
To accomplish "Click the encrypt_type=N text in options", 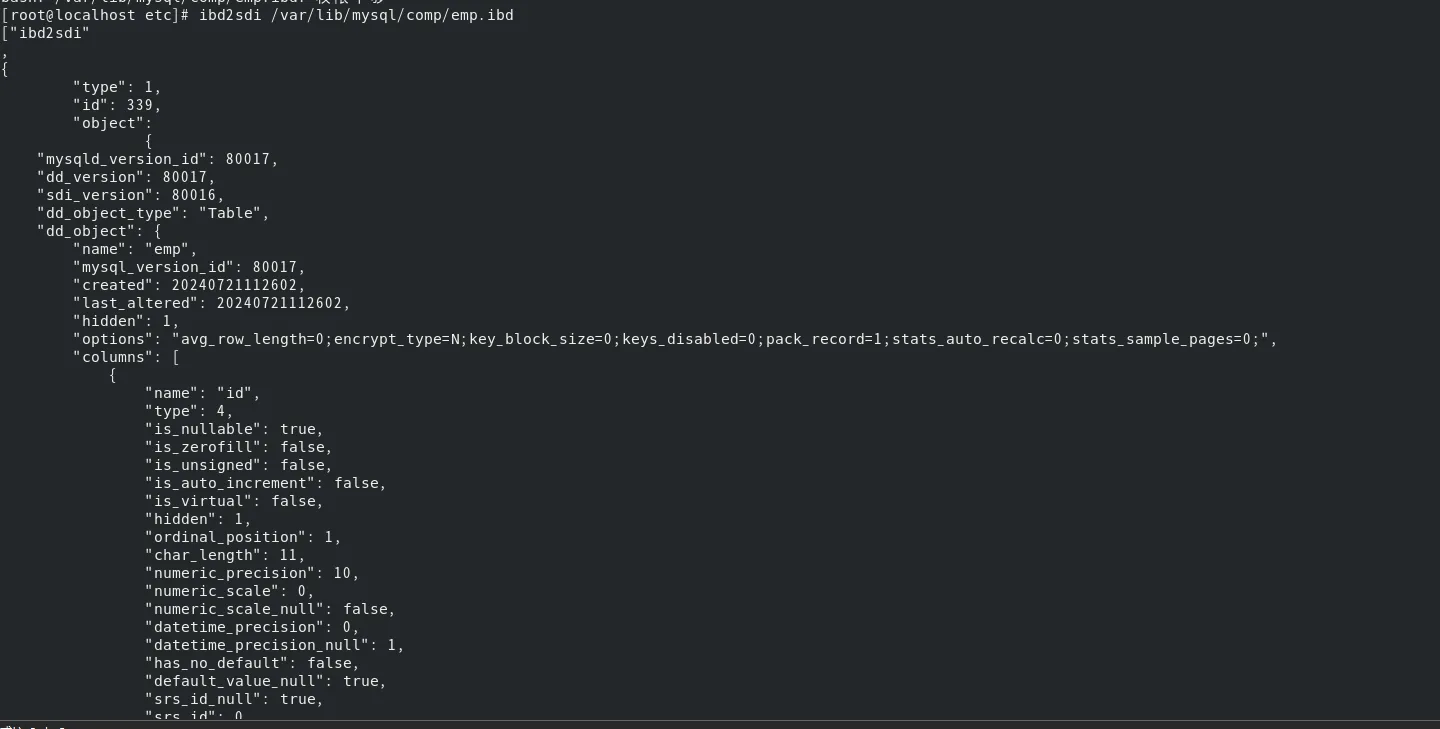I will click(x=401, y=339).
